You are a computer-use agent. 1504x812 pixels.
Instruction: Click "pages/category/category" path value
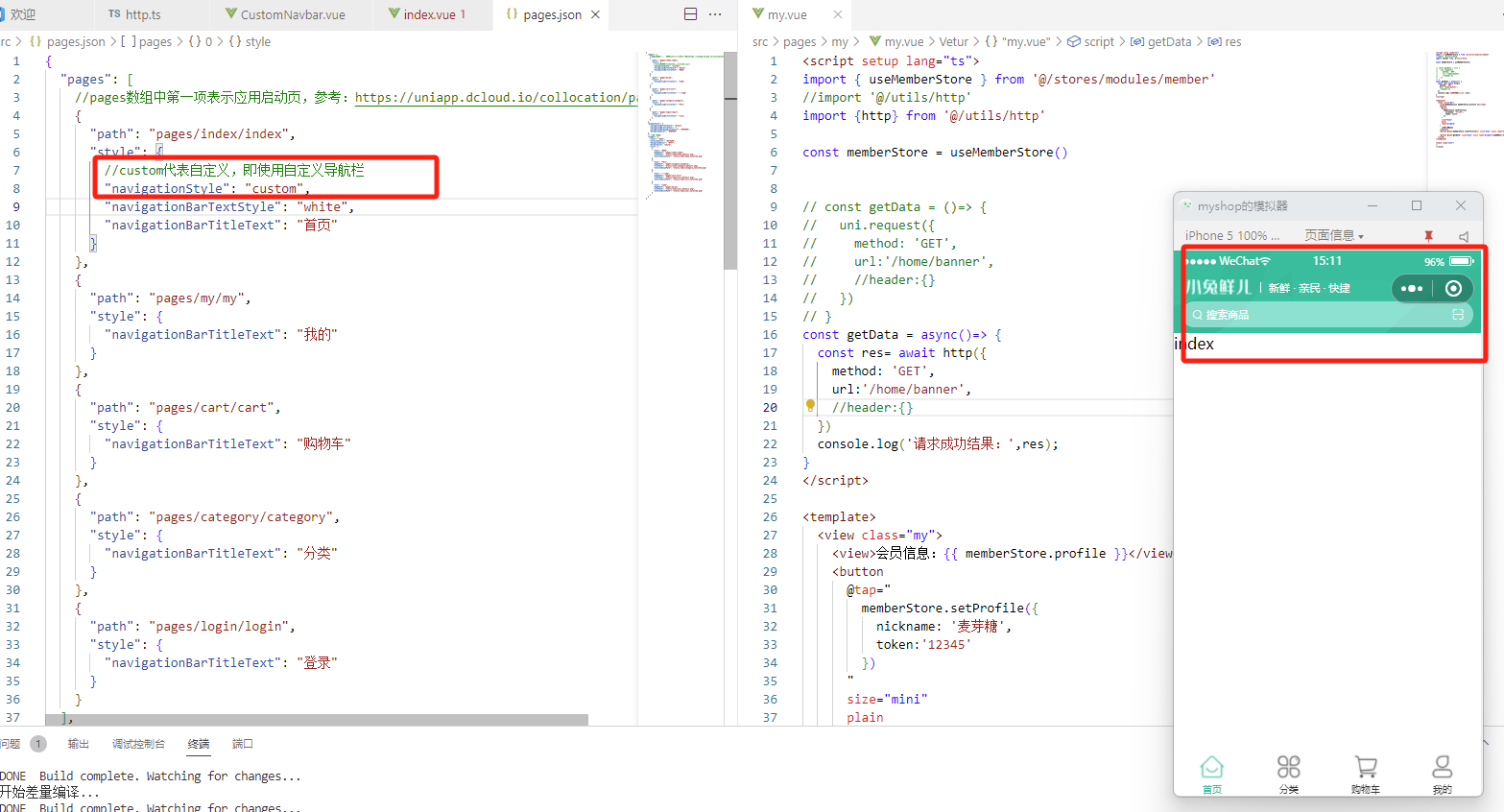(x=241, y=516)
